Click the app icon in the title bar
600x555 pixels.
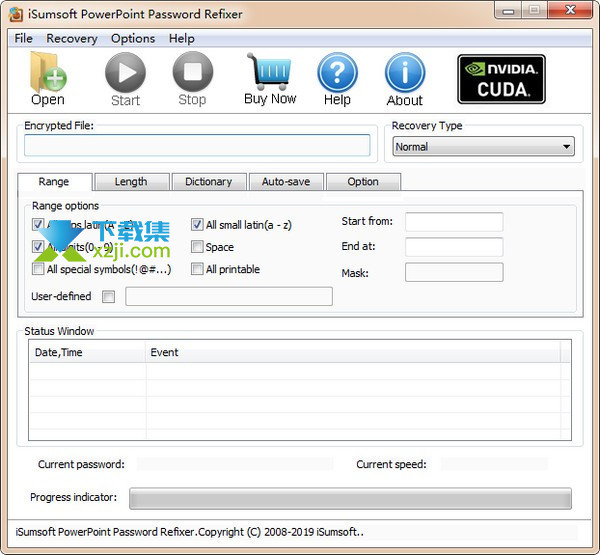tap(16, 14)
